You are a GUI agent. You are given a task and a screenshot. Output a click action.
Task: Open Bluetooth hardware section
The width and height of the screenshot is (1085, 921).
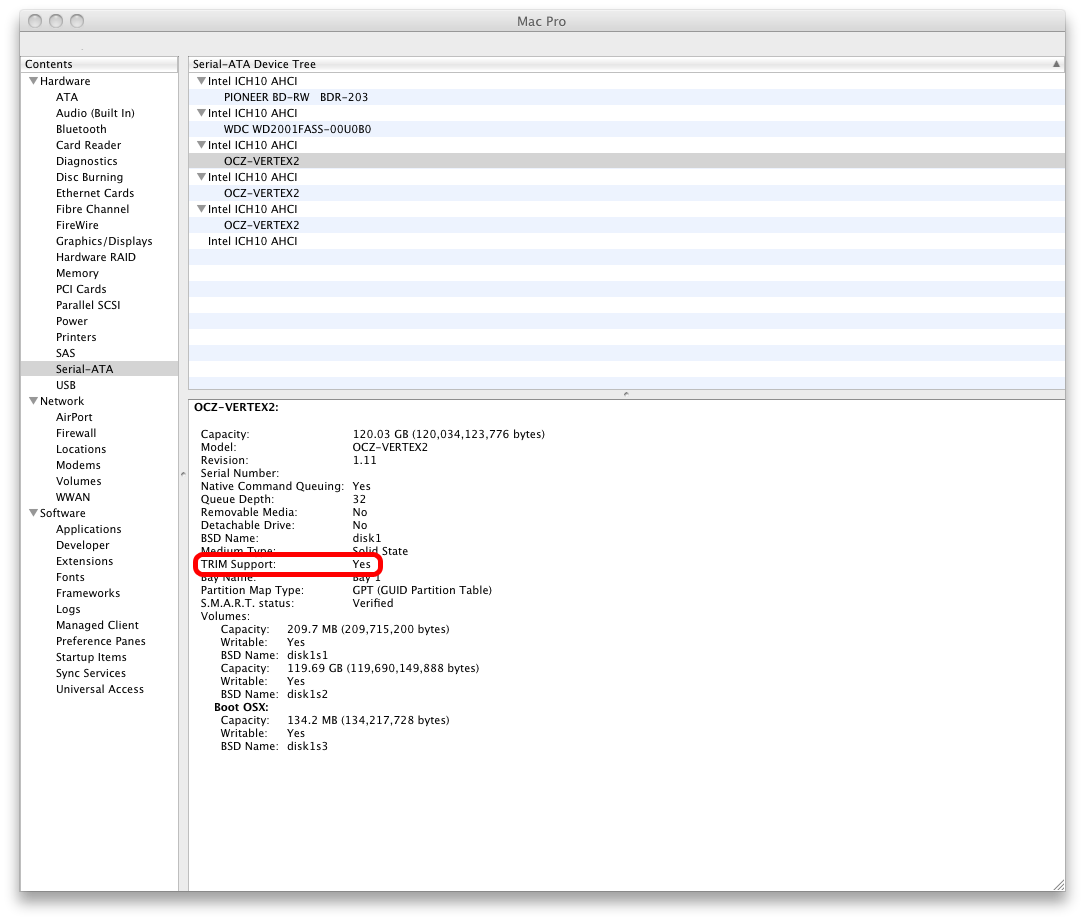click(82, 129)
